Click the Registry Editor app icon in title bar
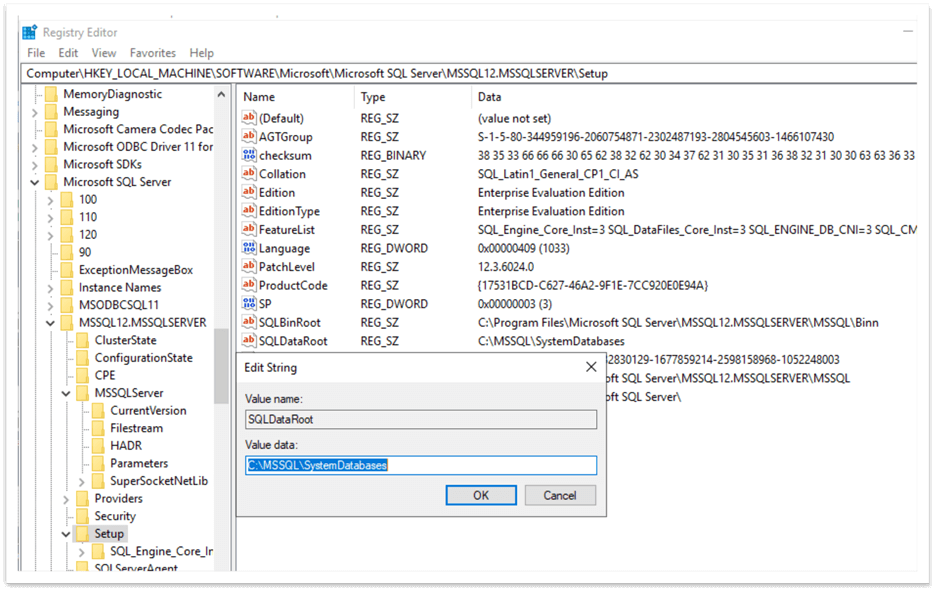937x592 pixels. click(29, 32)
